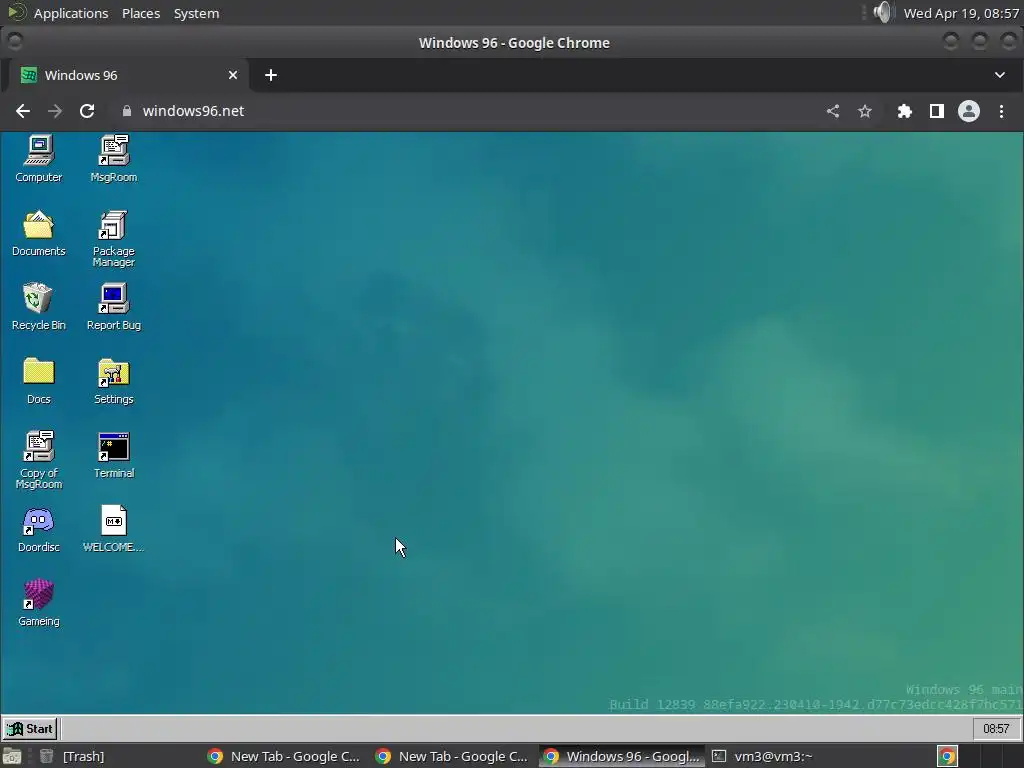Click the show desktop icon in bottom panel
The image size is (1024, 768).
pos(12,756)
